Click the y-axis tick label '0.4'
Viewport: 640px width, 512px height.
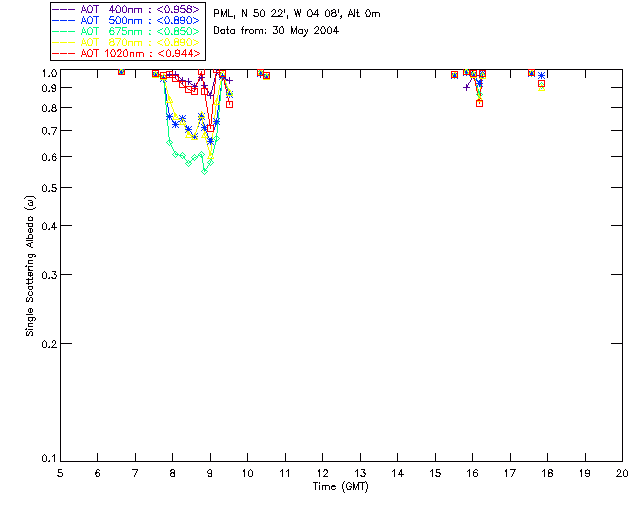(49, 226)
